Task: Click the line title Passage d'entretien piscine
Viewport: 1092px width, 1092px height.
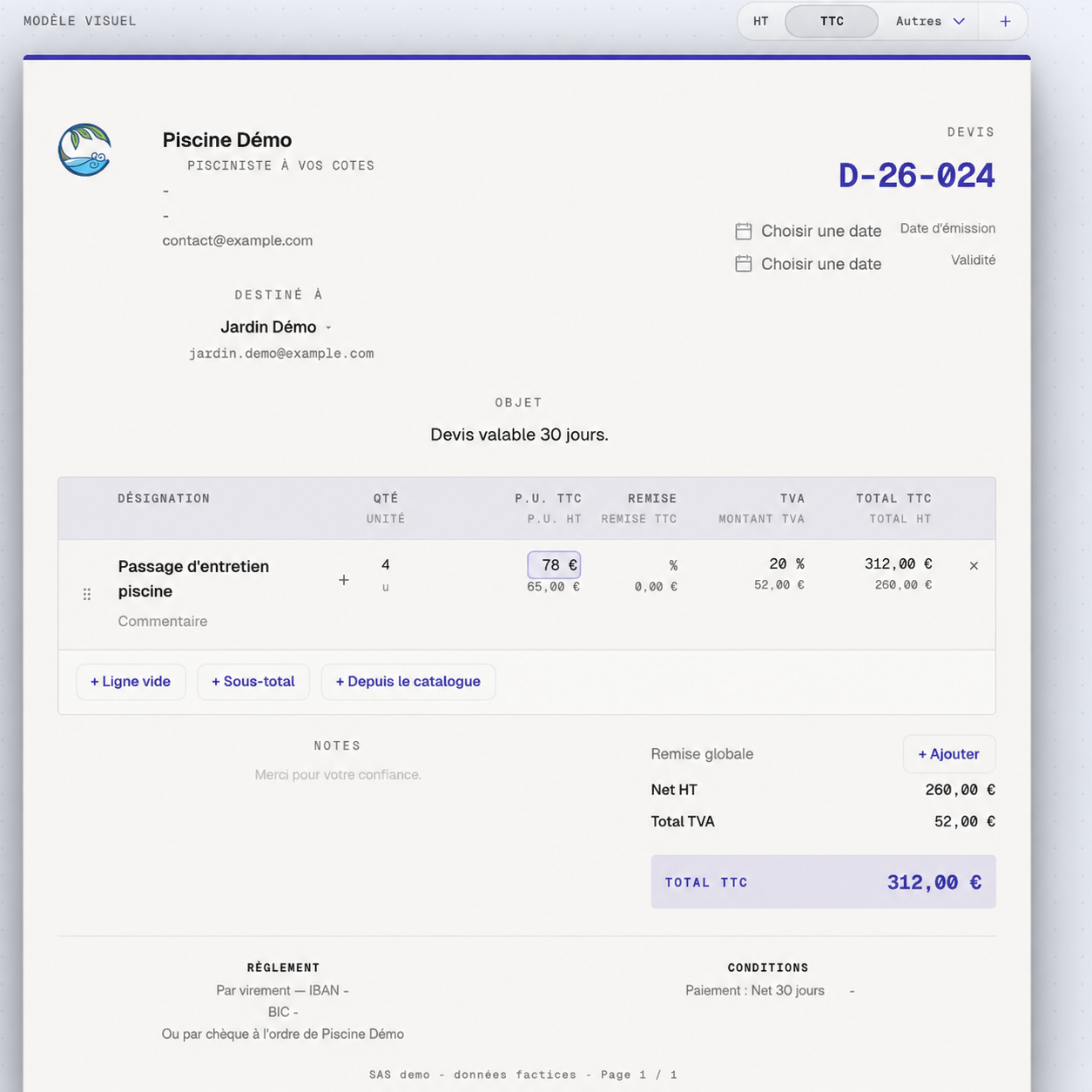Action: [x=193, y=579]
